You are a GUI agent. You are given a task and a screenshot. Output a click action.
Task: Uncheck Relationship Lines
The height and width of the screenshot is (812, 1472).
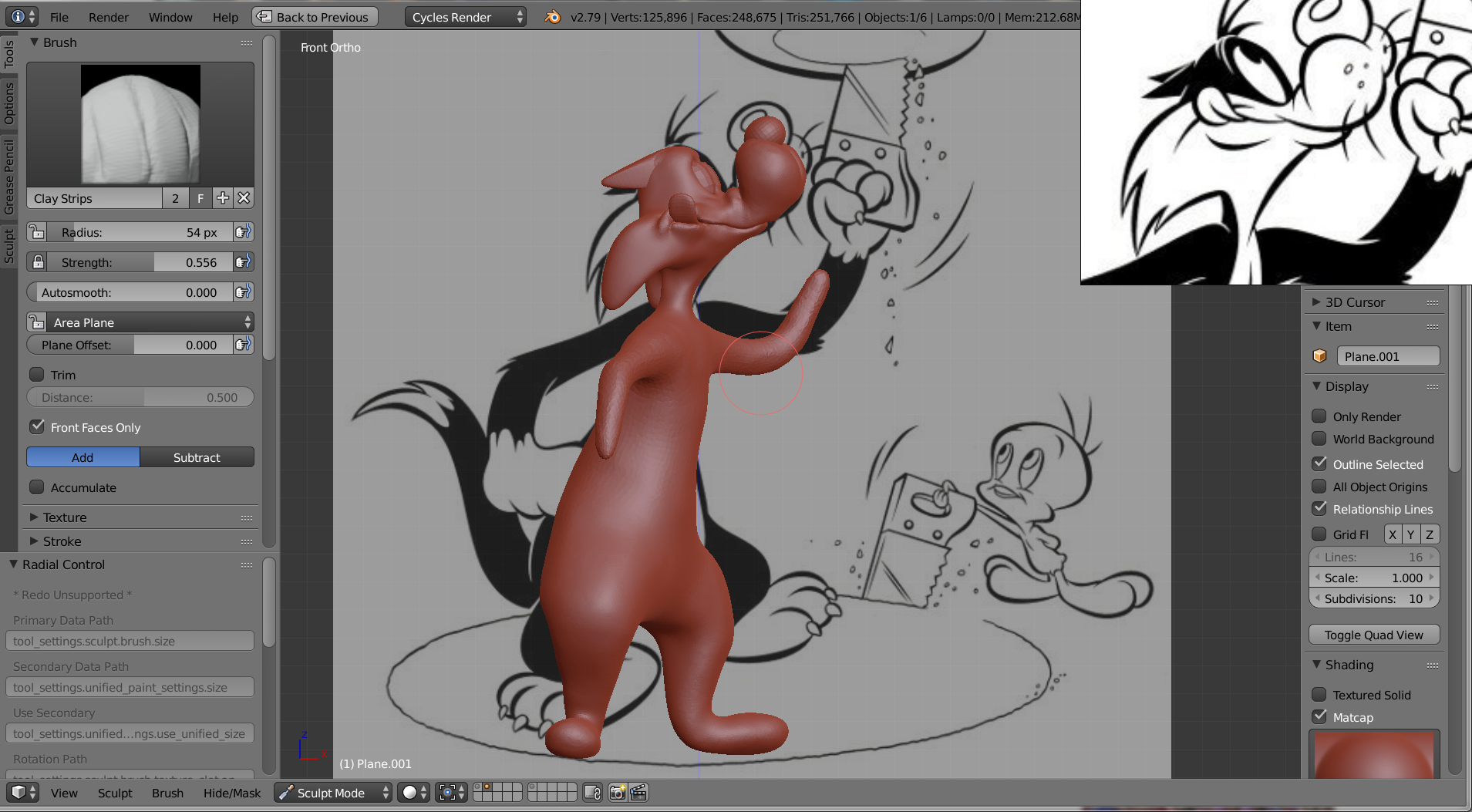(x=1319, y=509)
